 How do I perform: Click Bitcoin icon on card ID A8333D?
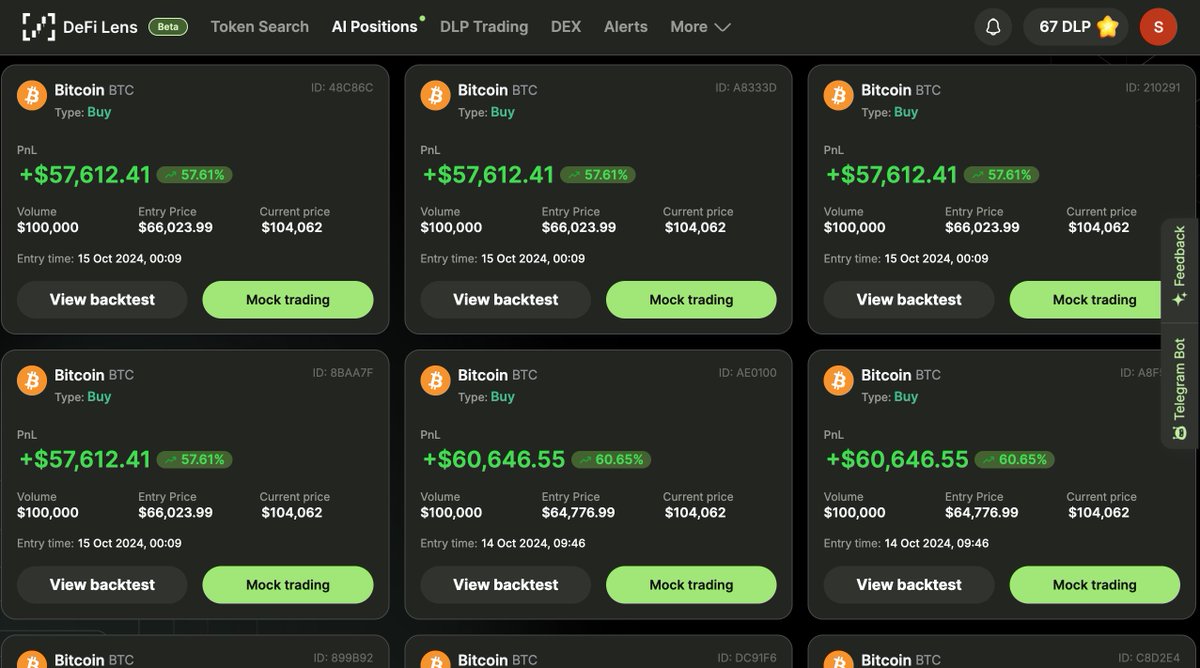tap(435, 96)
